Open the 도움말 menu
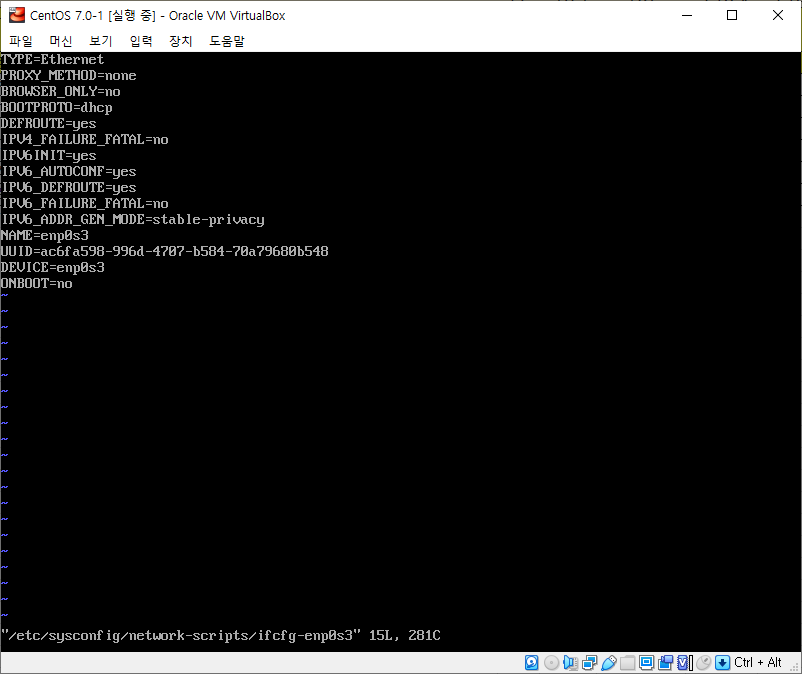The height and width of the screenshot is (674, 802). point(227,41)
